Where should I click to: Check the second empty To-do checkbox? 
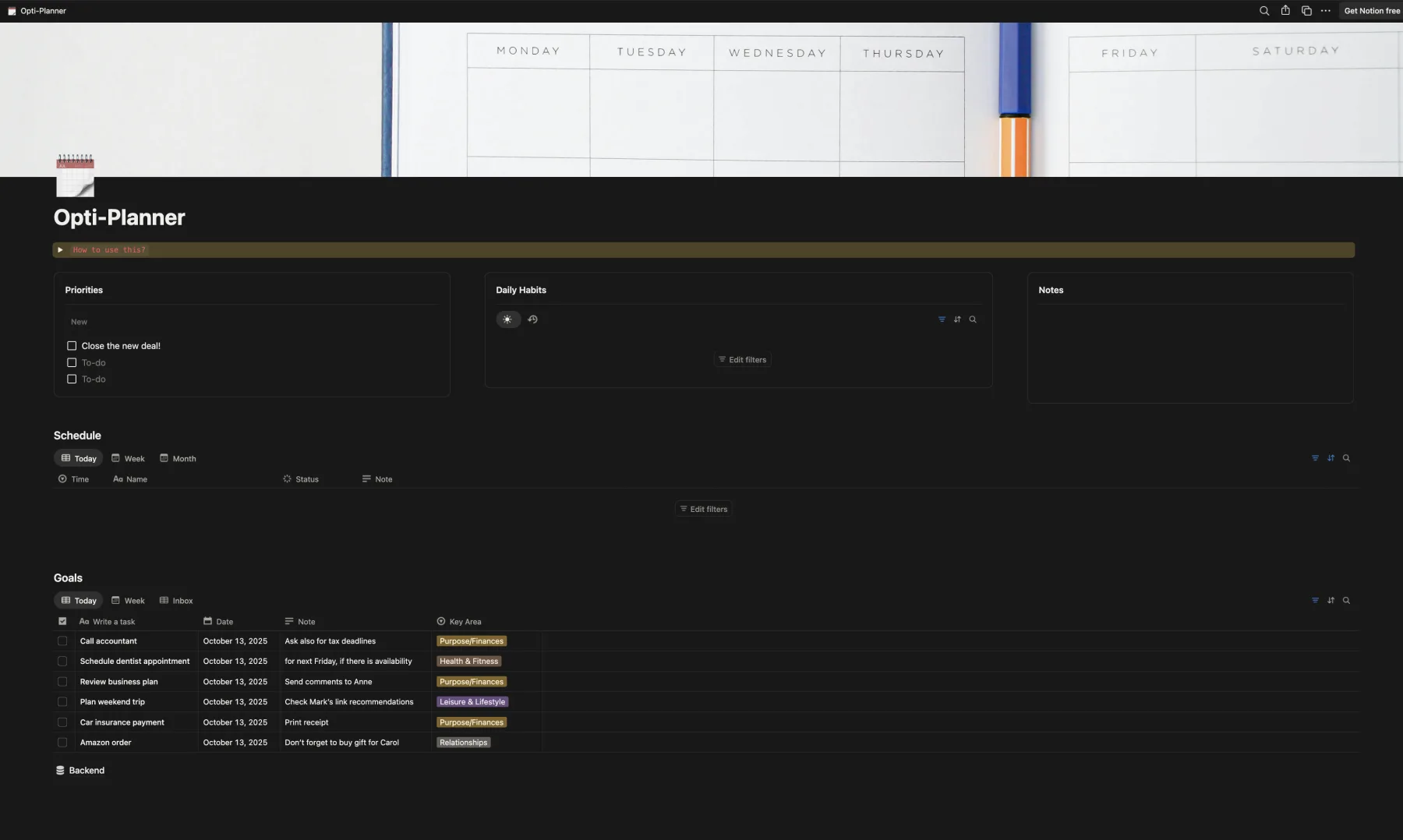(x=72, y=379)
